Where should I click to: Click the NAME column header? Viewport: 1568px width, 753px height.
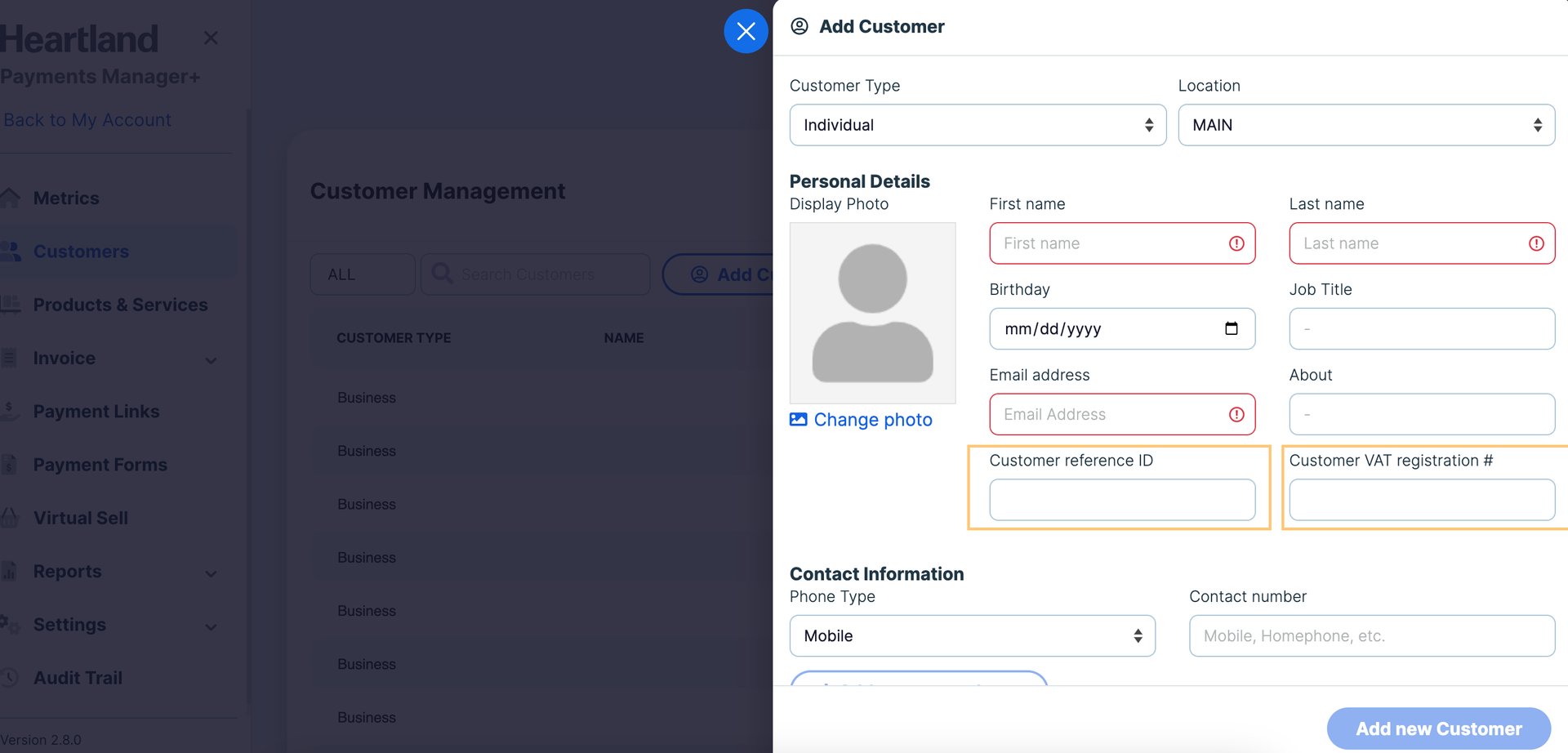point(624,337)
